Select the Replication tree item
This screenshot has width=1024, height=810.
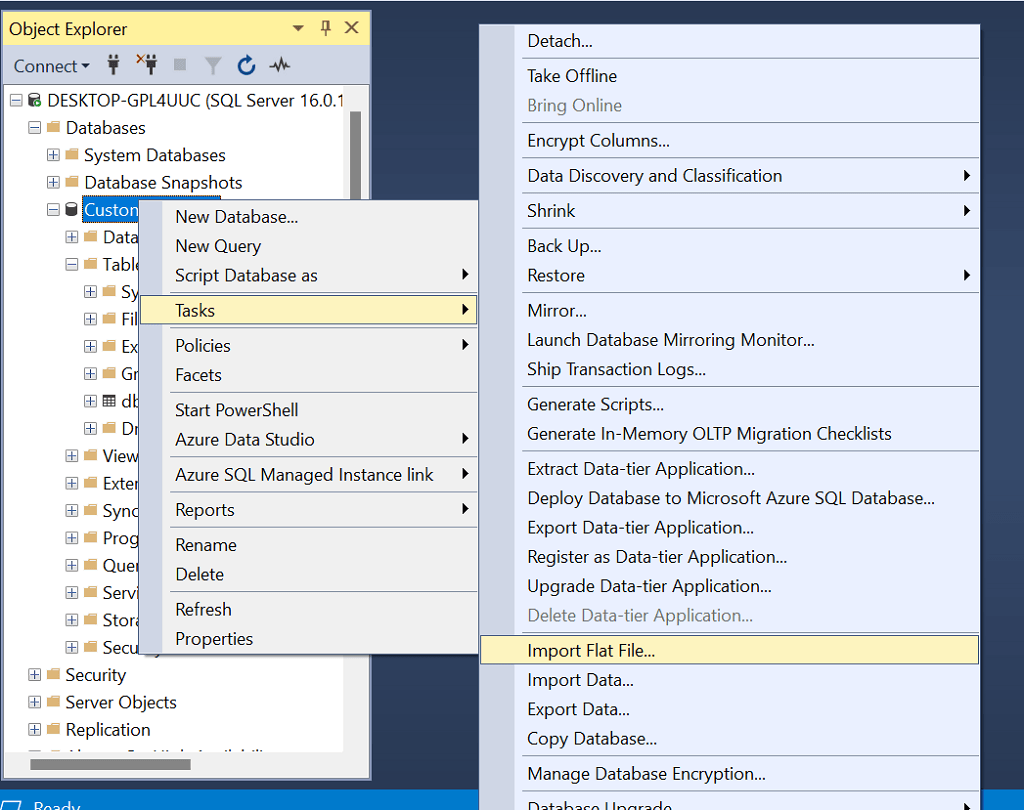click(x=108, y=730)
